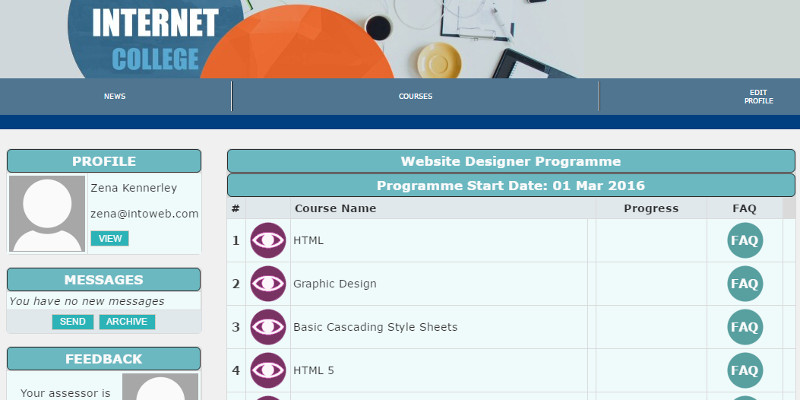Screen dimensions: 800x400
Task: Open FAQ for Graphic Design course
Action: pyautogui.click(x=745, y=284)
